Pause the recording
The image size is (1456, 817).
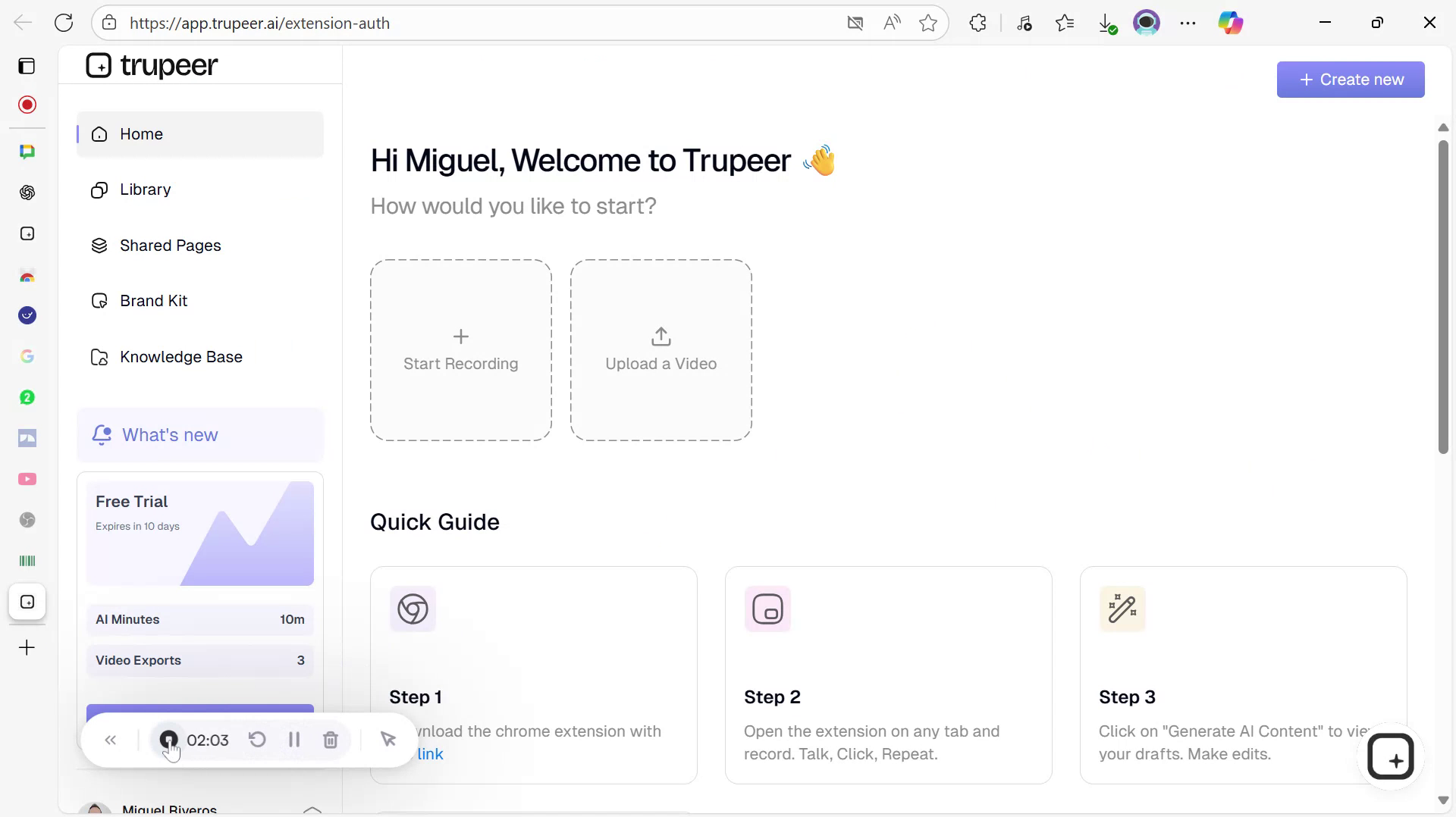point(294,740)
